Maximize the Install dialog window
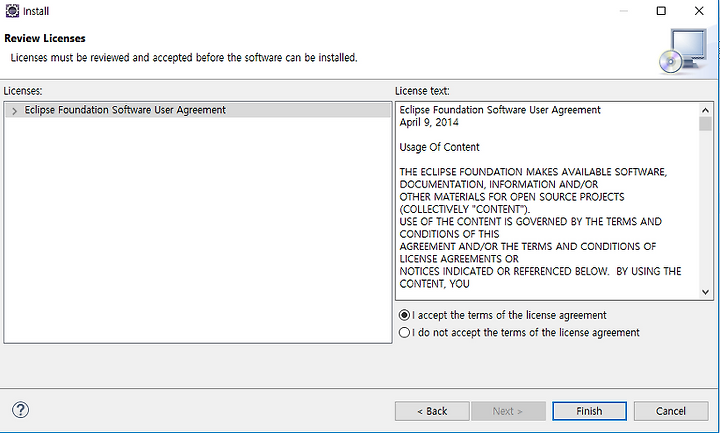This screenshot has height=433, width=720. click(661, 11)
